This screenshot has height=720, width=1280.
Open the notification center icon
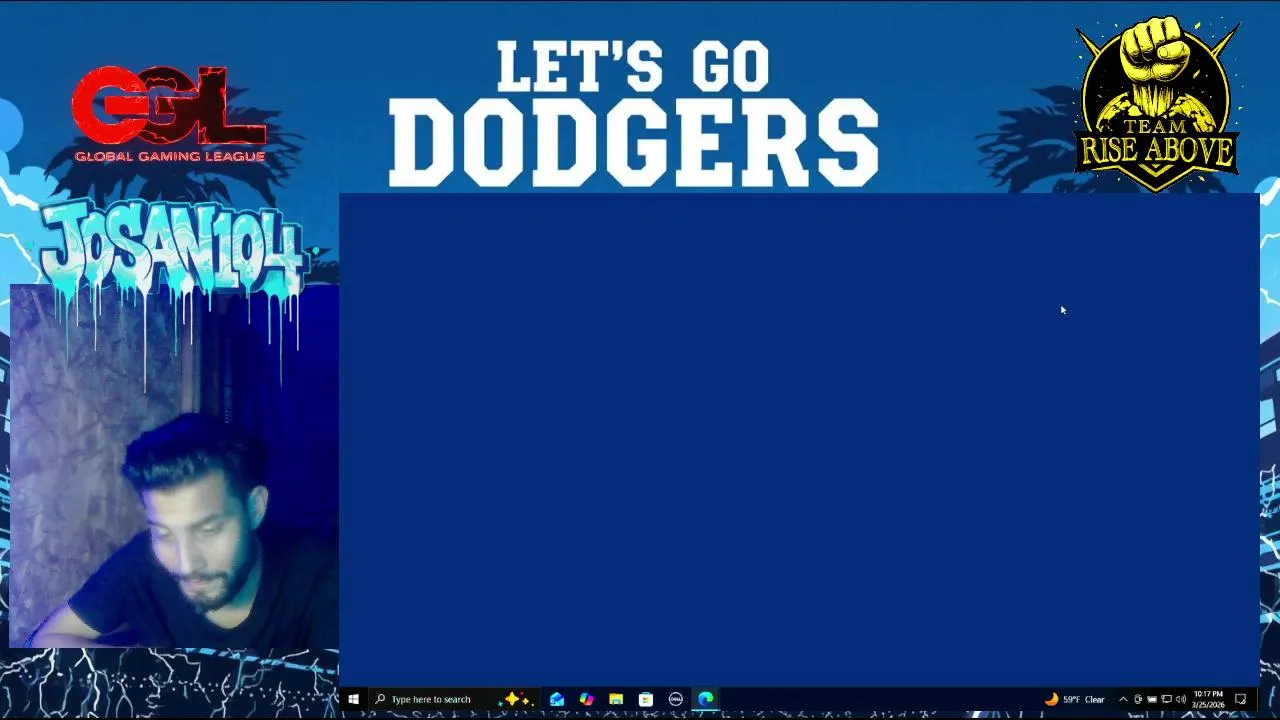(x=1241, y=699)
